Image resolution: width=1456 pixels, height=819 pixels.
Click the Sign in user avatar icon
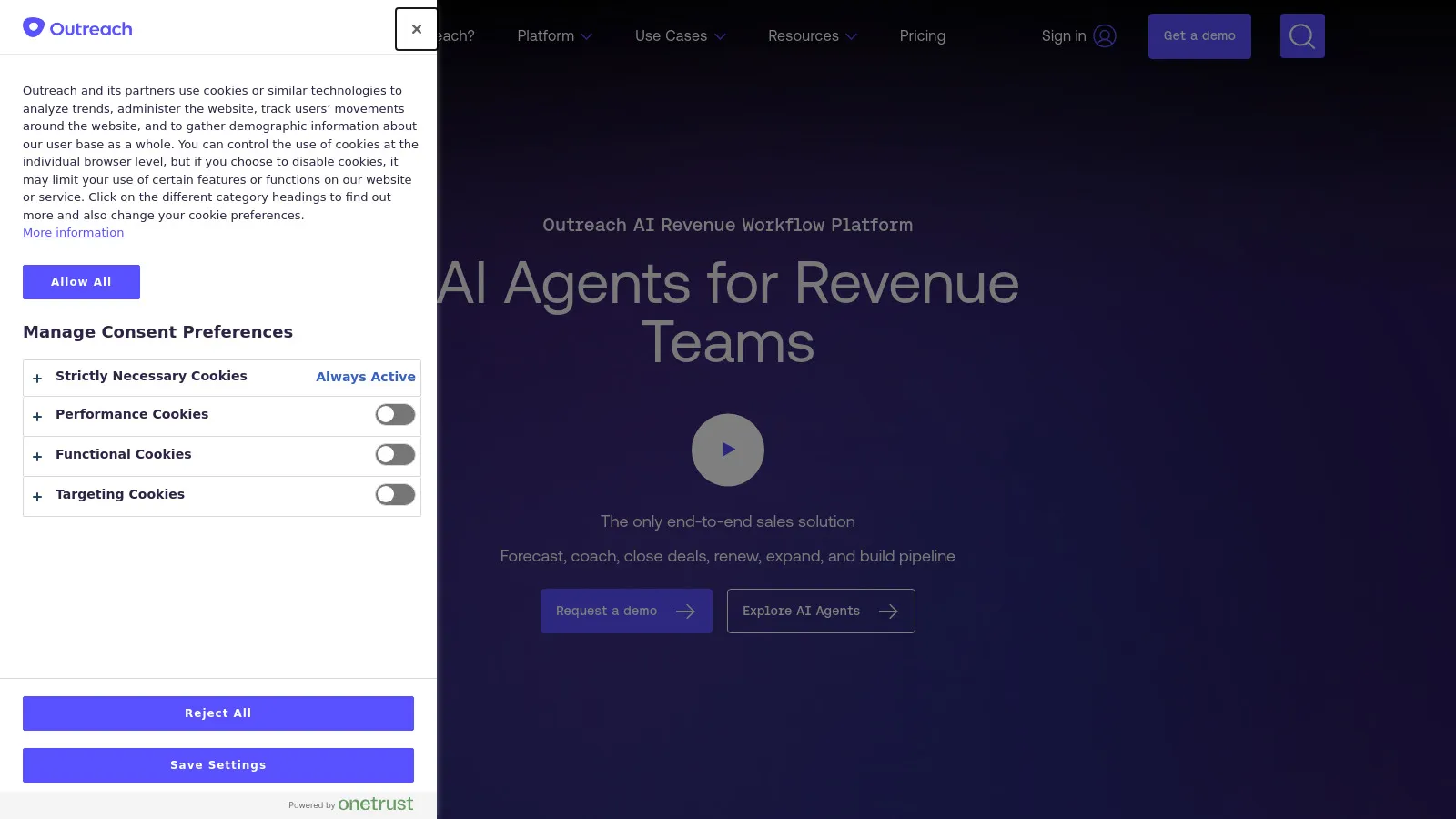[1104, 36]
